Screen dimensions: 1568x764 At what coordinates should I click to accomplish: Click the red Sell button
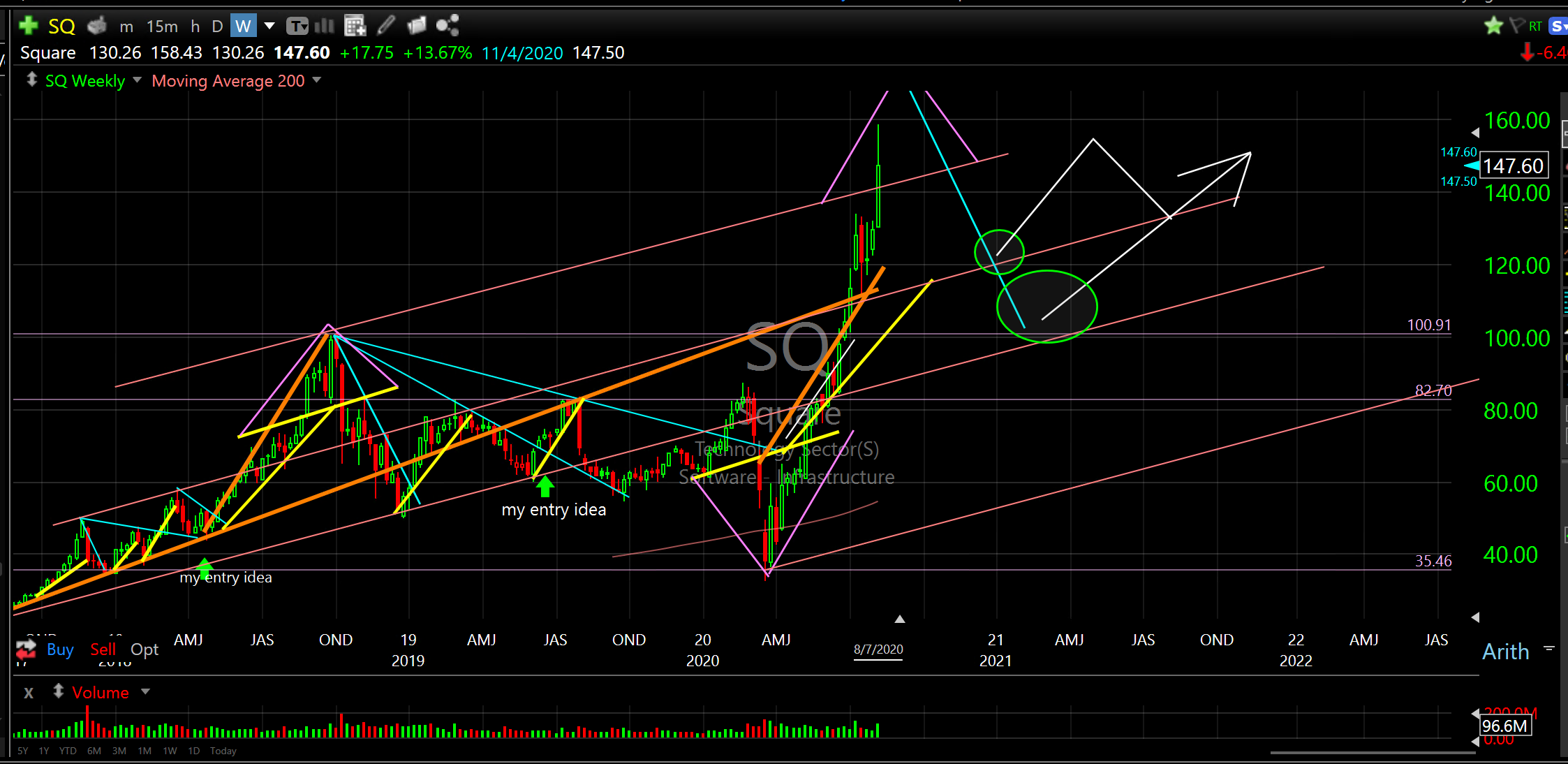pyautogui.click(x=103, y=649)
